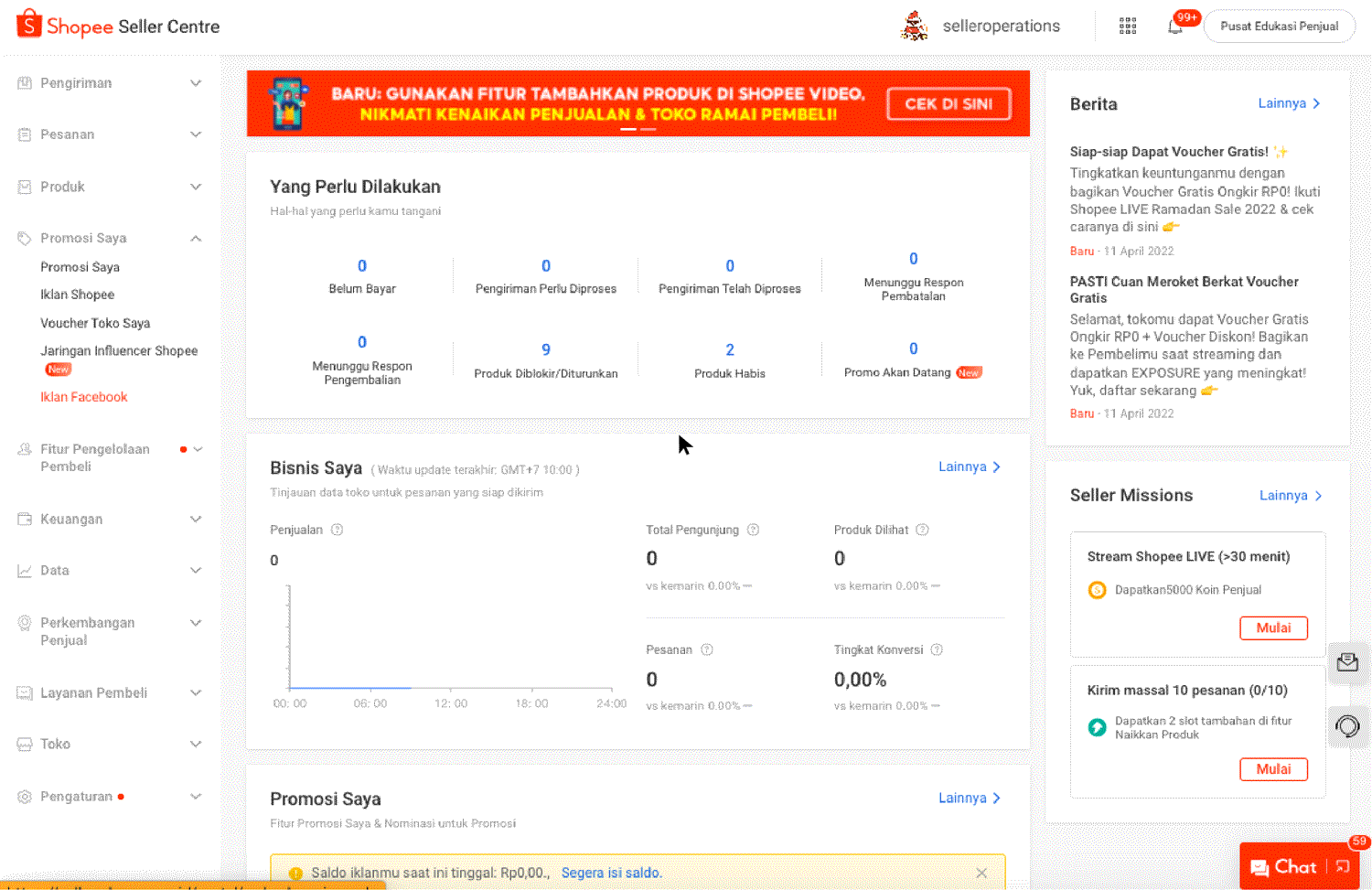Viewport: 1372px width, 890px height.
Task: Open Bisnis Saya Lainnya link
Action: point(970,466)
